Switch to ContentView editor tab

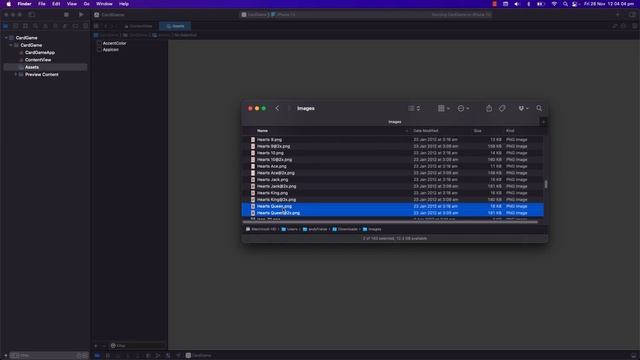pyautogui.click(x=138, y=26)
